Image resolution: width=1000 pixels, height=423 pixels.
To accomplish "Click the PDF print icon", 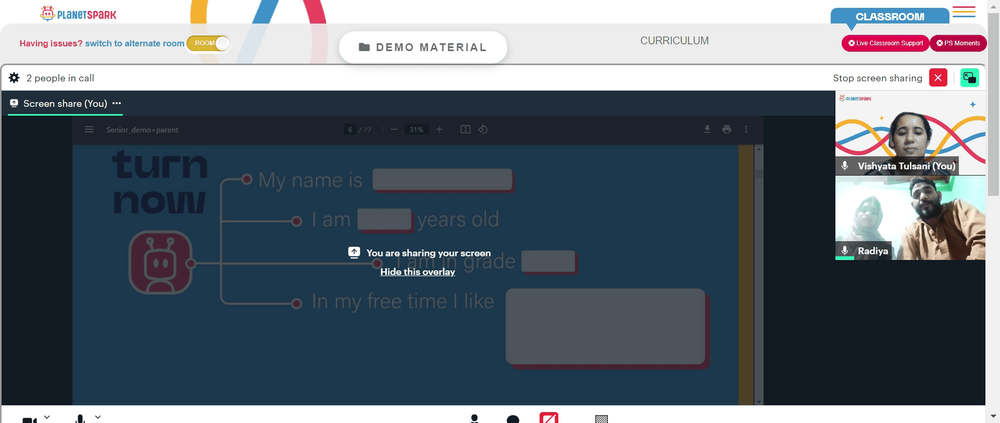I will [x=726, y=130].
